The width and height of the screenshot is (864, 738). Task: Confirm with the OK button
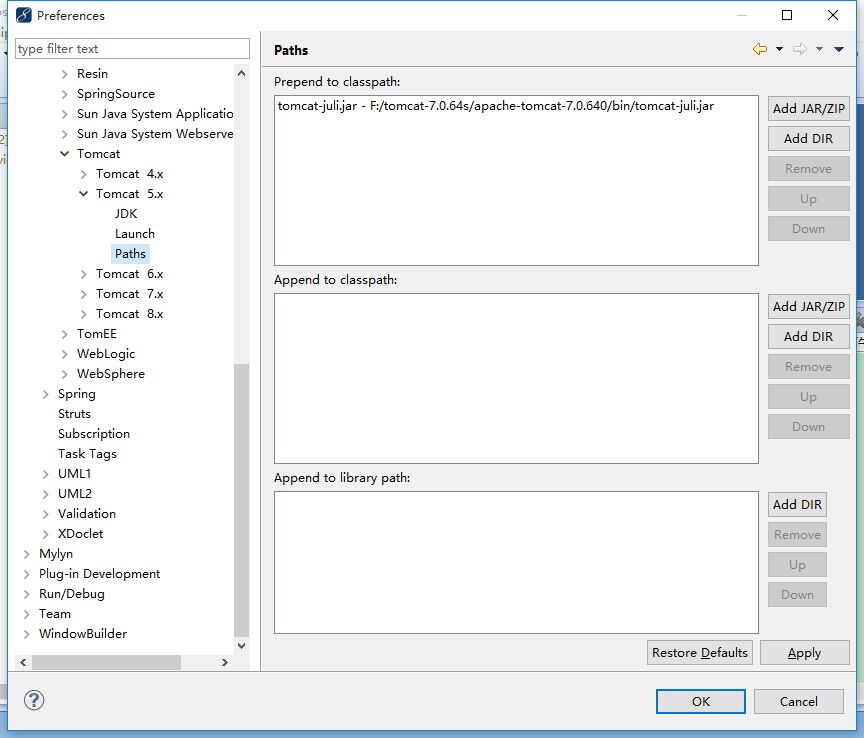click(701, 702)
